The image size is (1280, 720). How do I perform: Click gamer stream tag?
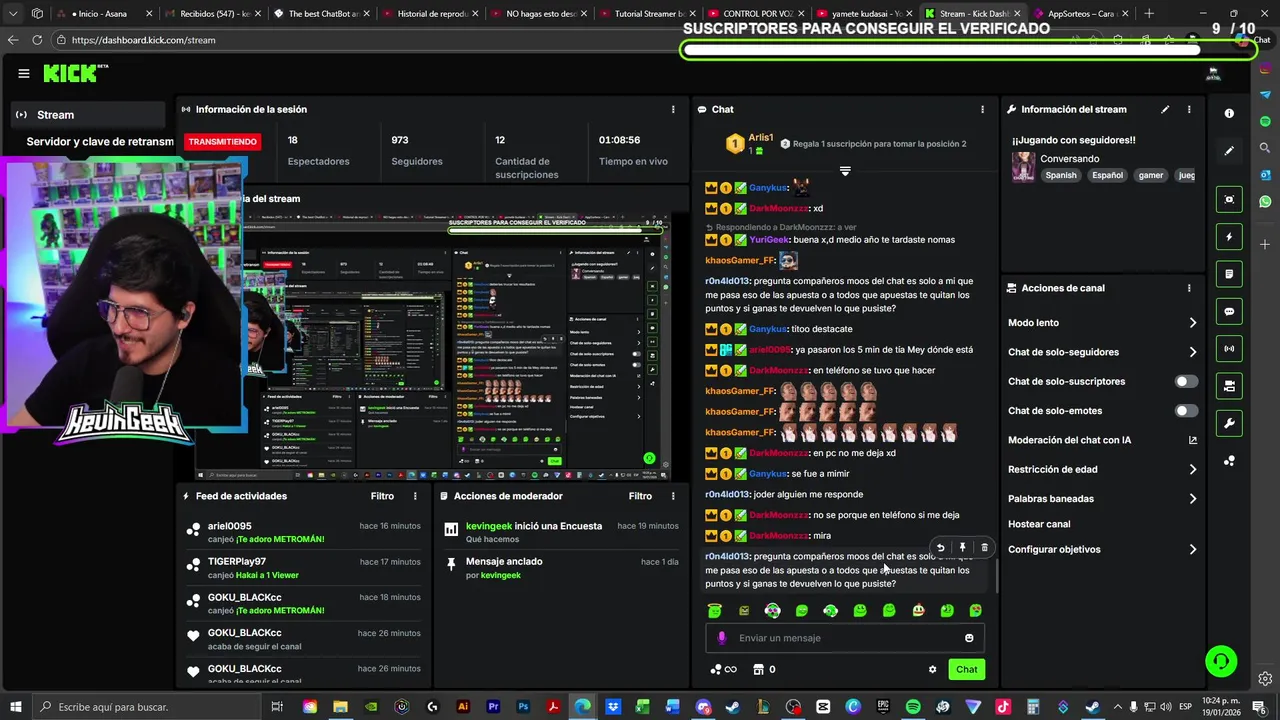click(1151, 175)
